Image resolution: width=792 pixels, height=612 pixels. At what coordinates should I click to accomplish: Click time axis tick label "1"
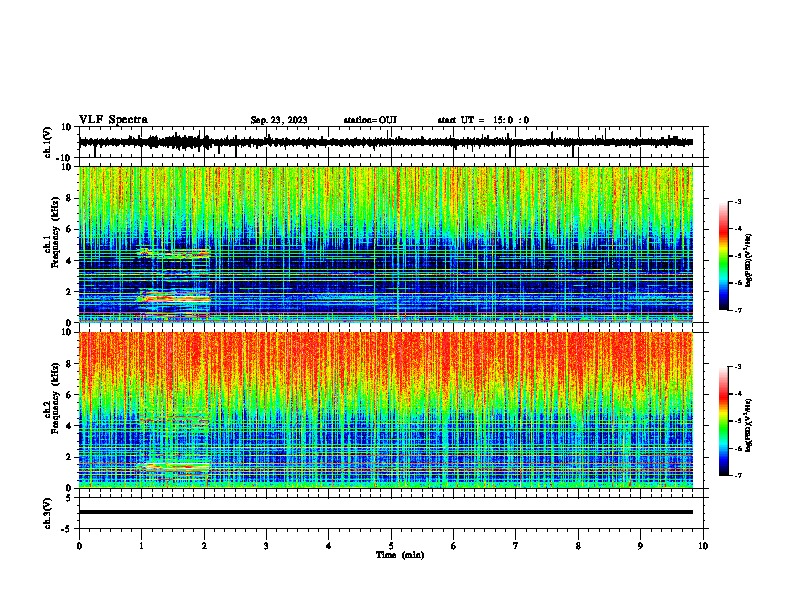tap(141, 546)
